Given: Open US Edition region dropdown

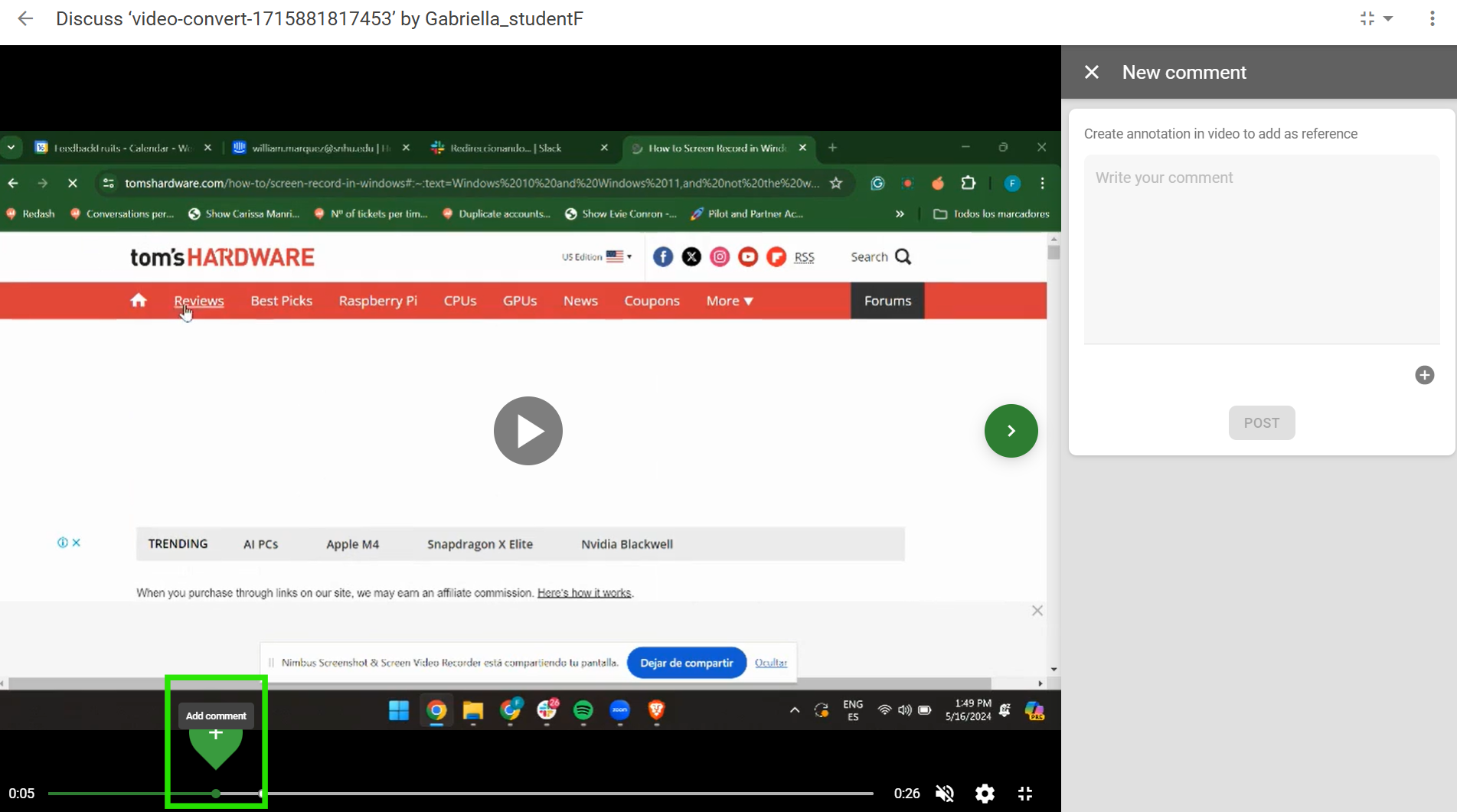Looking at the screenshot, I should (597, 257).
